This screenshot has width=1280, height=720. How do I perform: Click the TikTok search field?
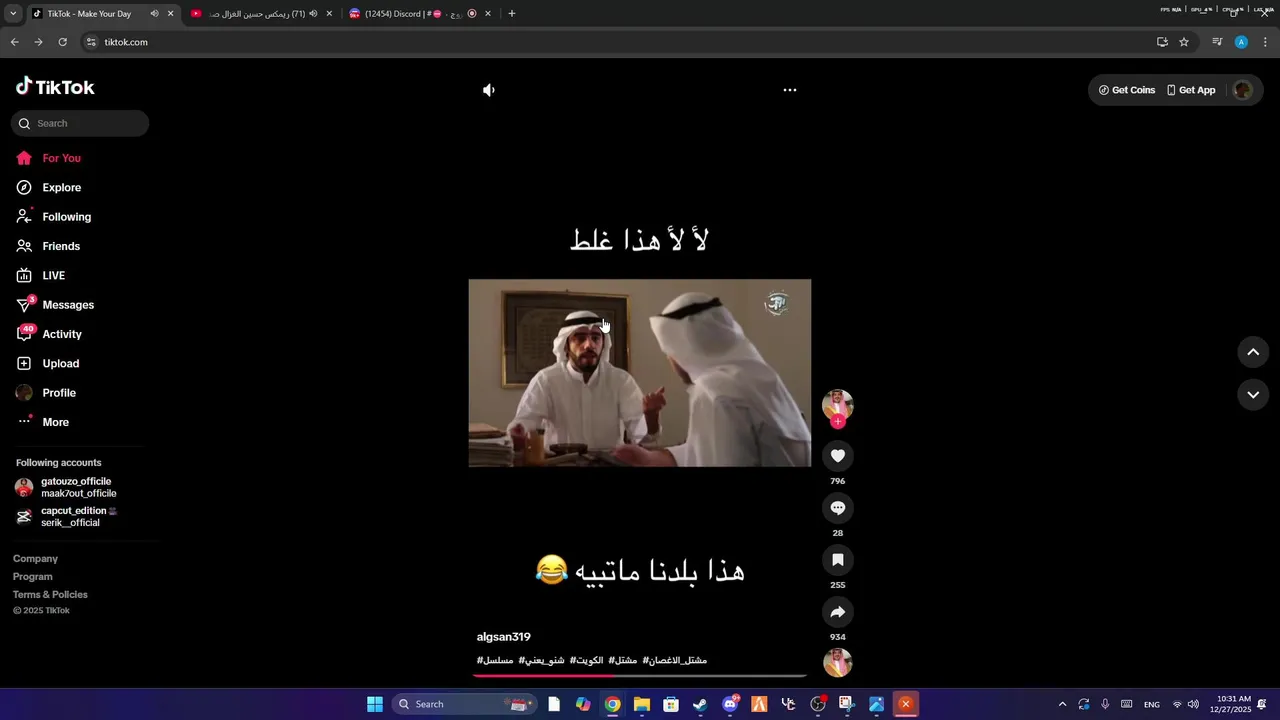click(x=80, y=123)
